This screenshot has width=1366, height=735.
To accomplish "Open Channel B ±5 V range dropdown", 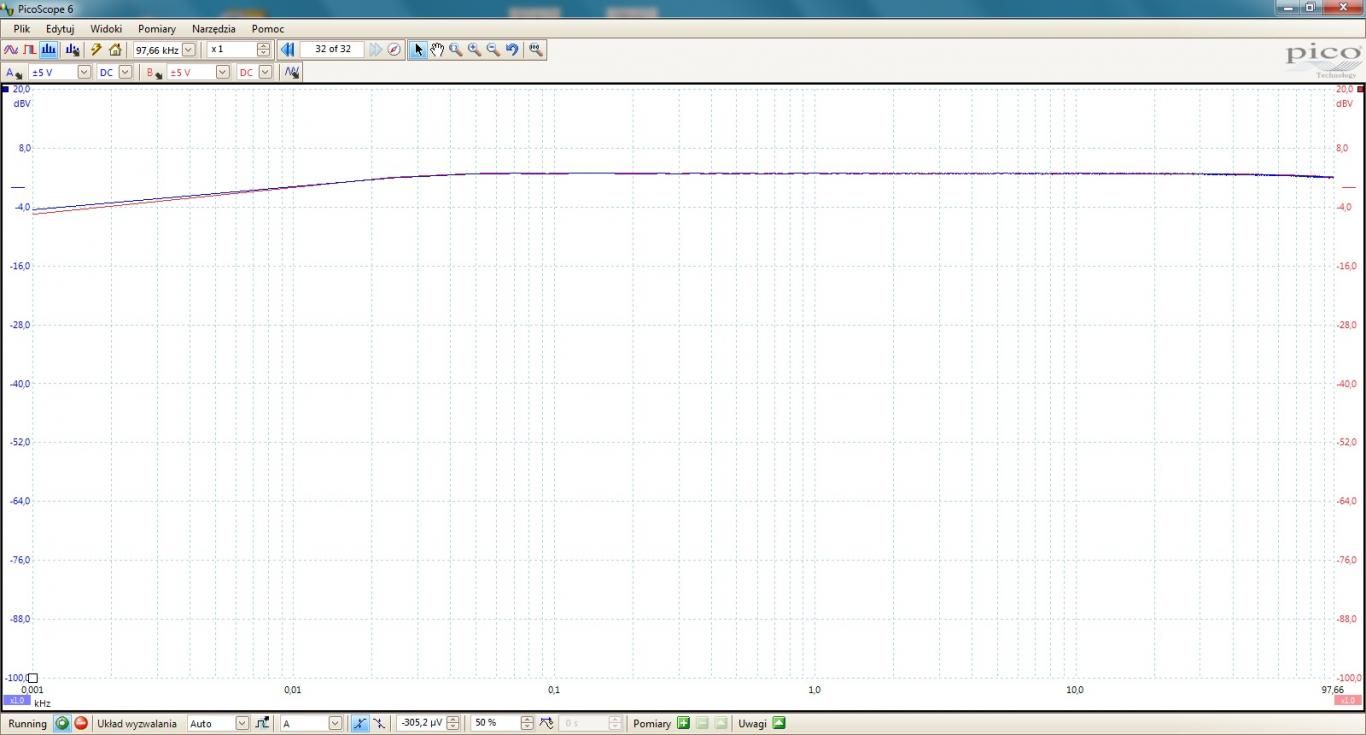I will pos(222,72).
